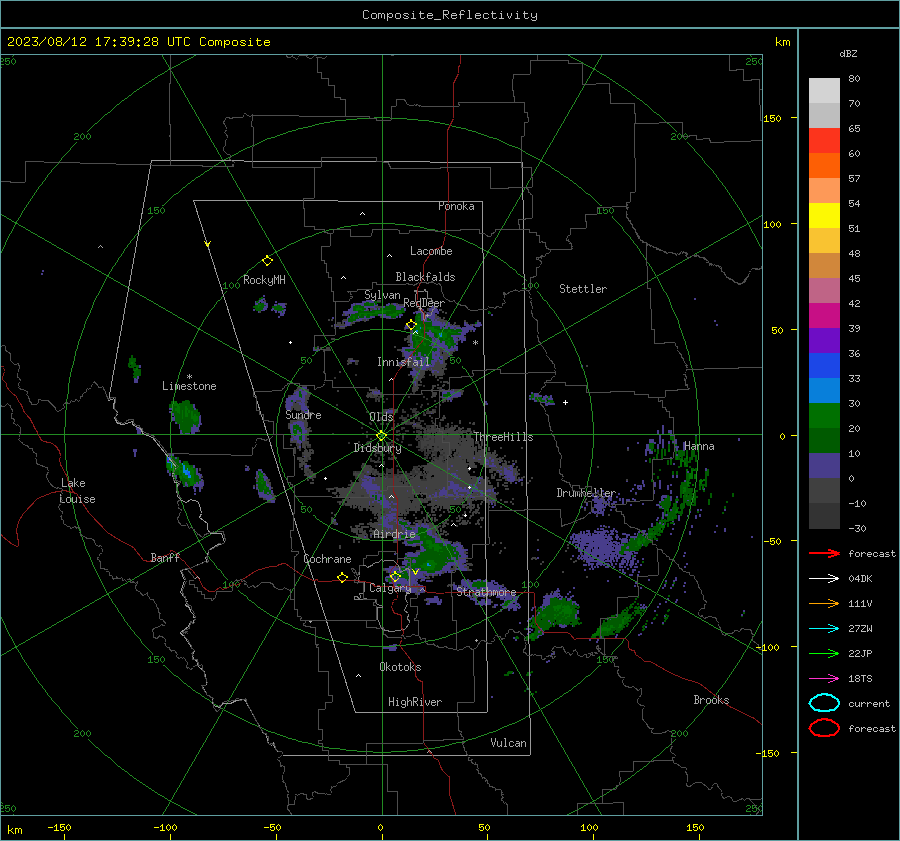Click the orange 111V arrow legend icon

tap(824, 603)
